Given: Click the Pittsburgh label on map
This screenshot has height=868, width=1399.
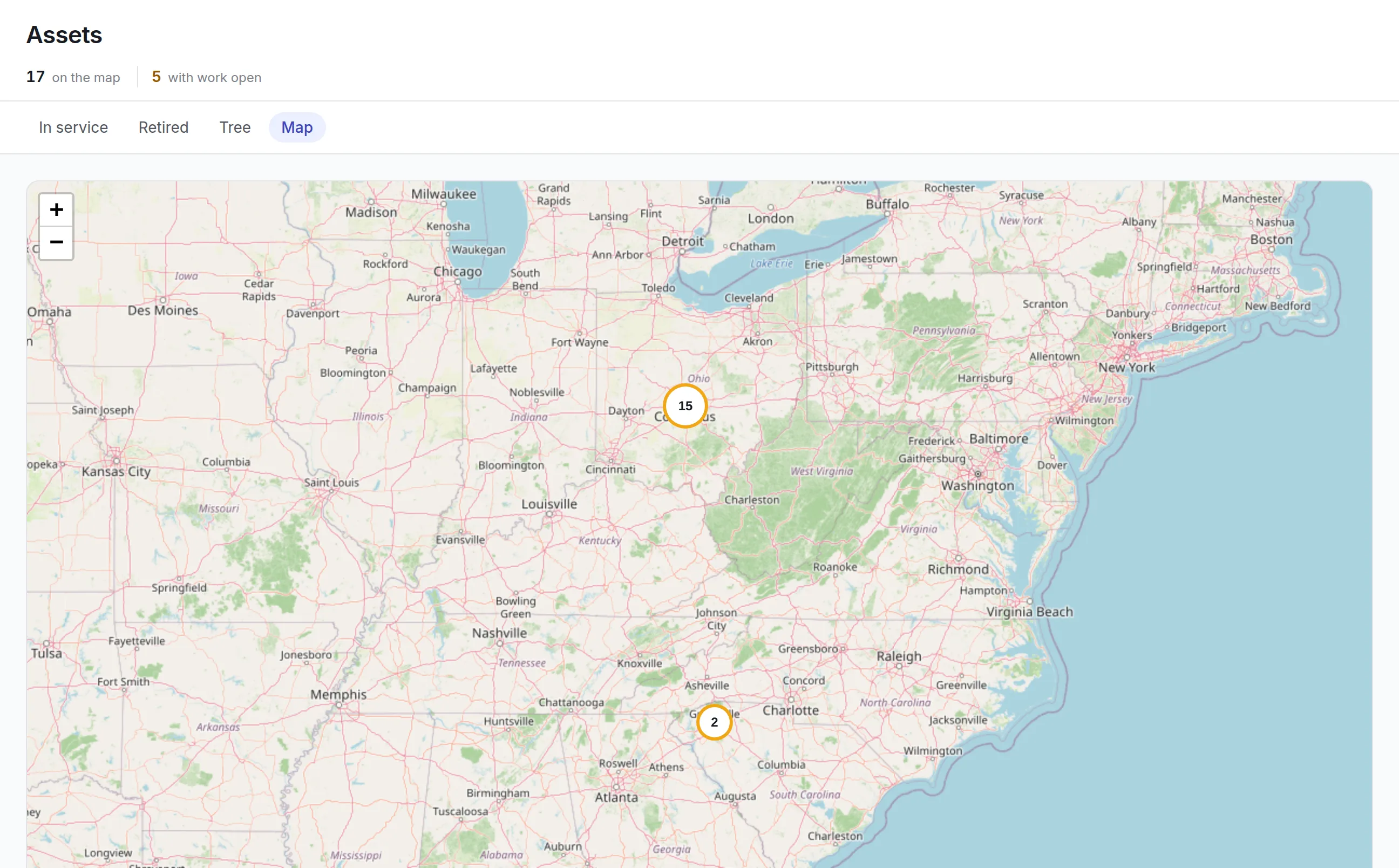Looking at the screenshot, I should 832,367.
